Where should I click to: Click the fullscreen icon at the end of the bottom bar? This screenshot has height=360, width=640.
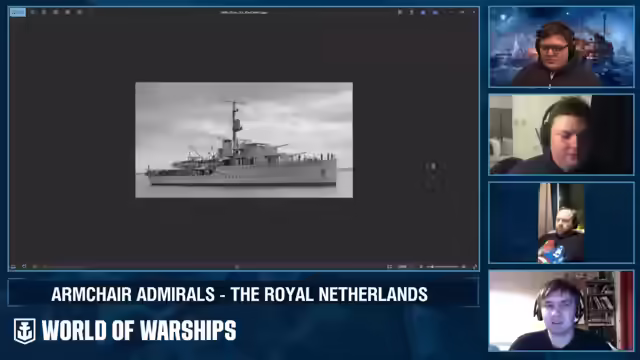click(475, 267)
